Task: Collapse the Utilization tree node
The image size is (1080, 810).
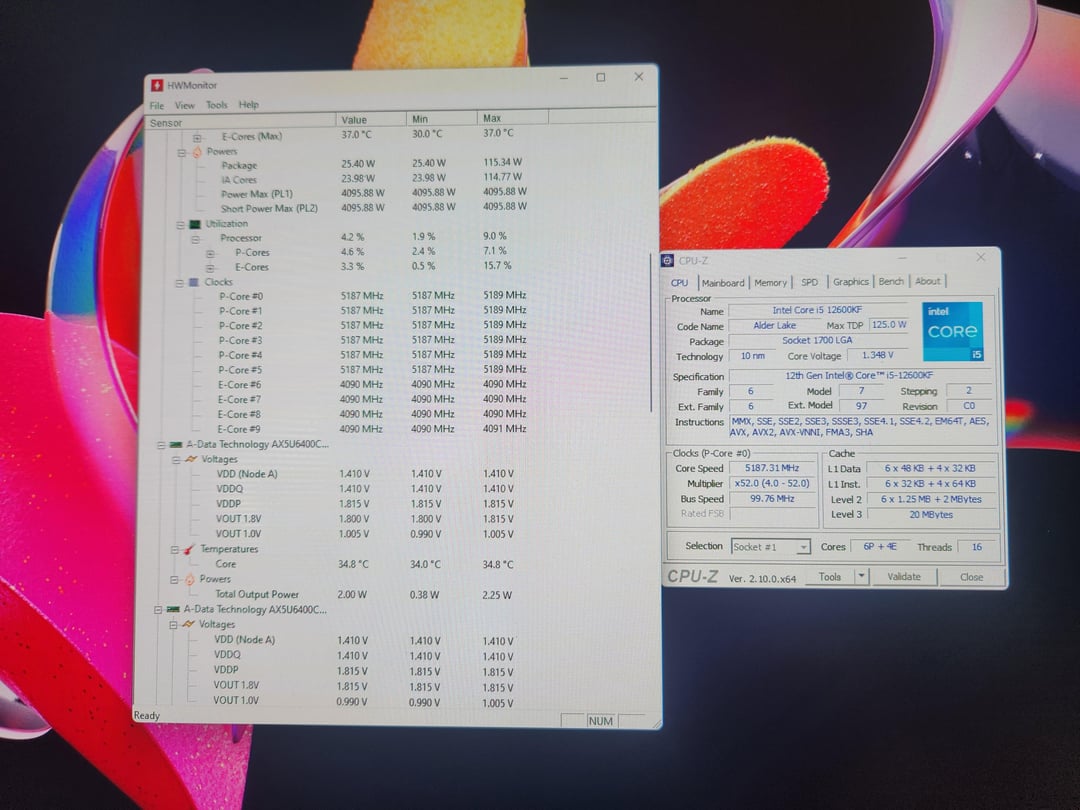Action: (180, 225)
